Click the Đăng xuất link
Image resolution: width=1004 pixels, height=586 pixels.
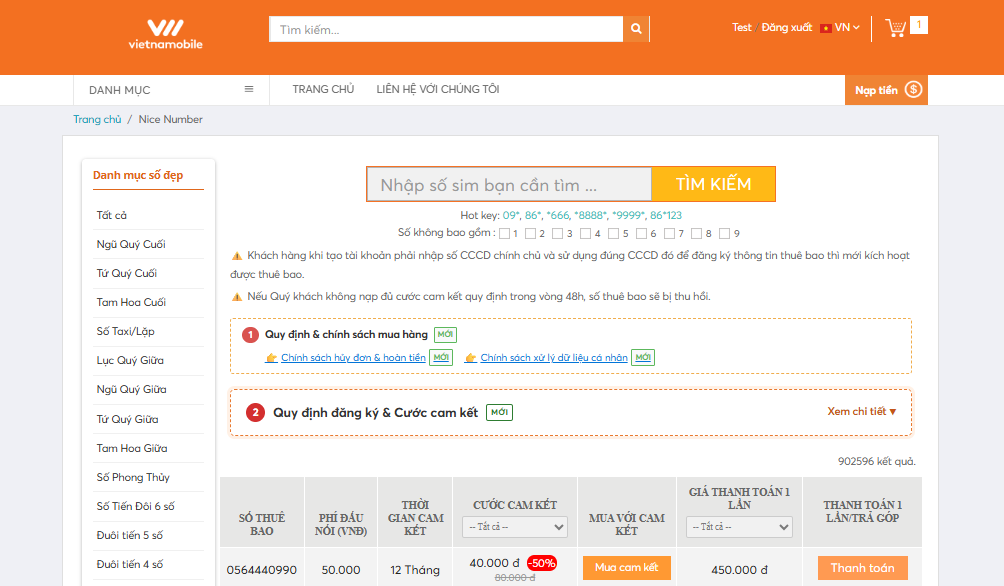pos(786,28)
